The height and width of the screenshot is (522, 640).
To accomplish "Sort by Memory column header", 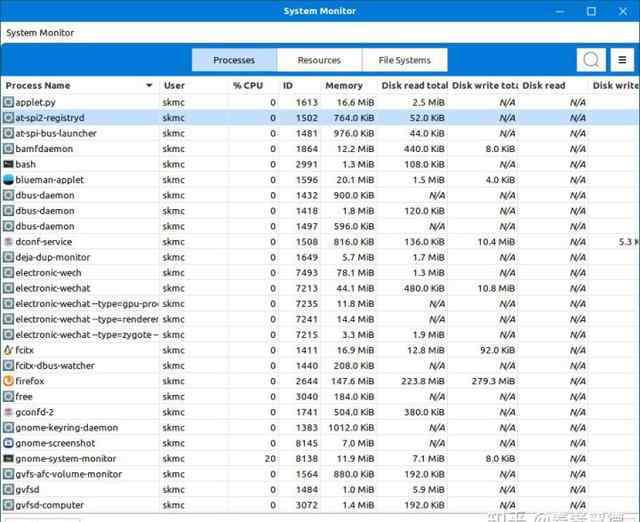I will (x=343, y=86).
